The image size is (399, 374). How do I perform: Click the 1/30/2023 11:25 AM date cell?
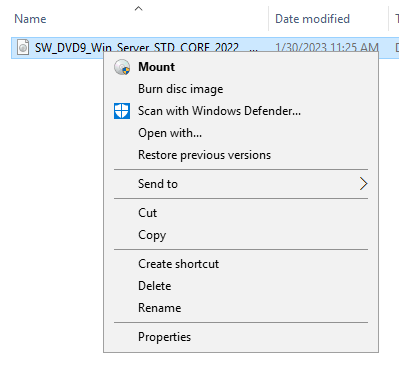(x=327, y=48)
